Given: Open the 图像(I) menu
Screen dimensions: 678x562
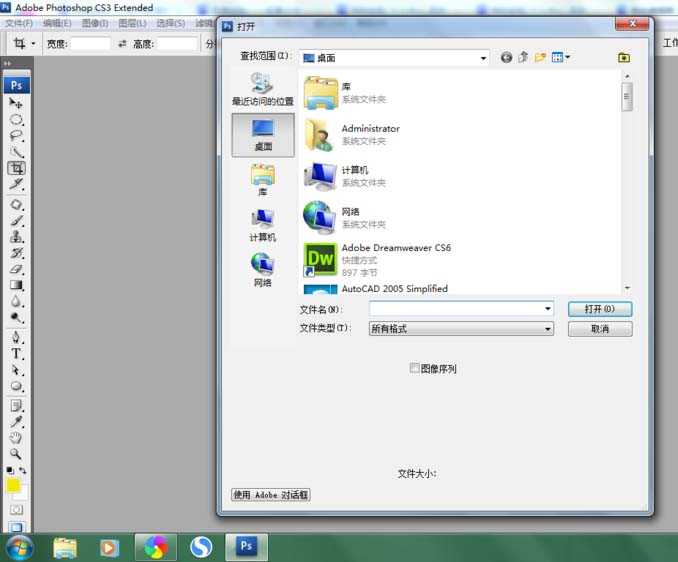Looking at the screenshot, I should (95, 23).
